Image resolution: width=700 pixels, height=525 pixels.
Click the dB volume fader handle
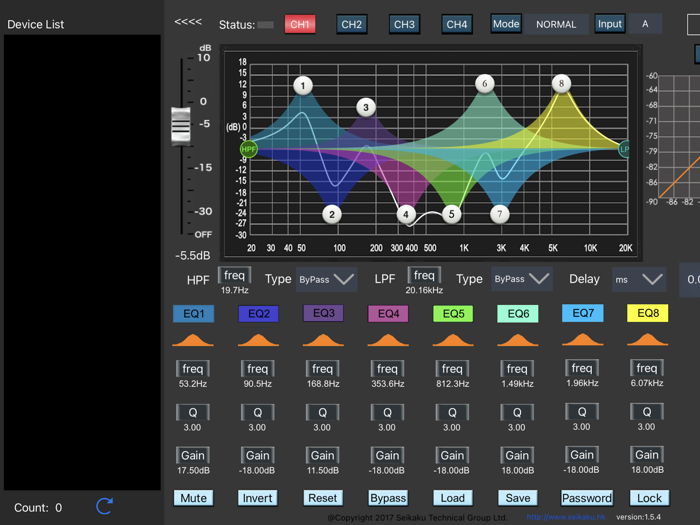[181, 126]
